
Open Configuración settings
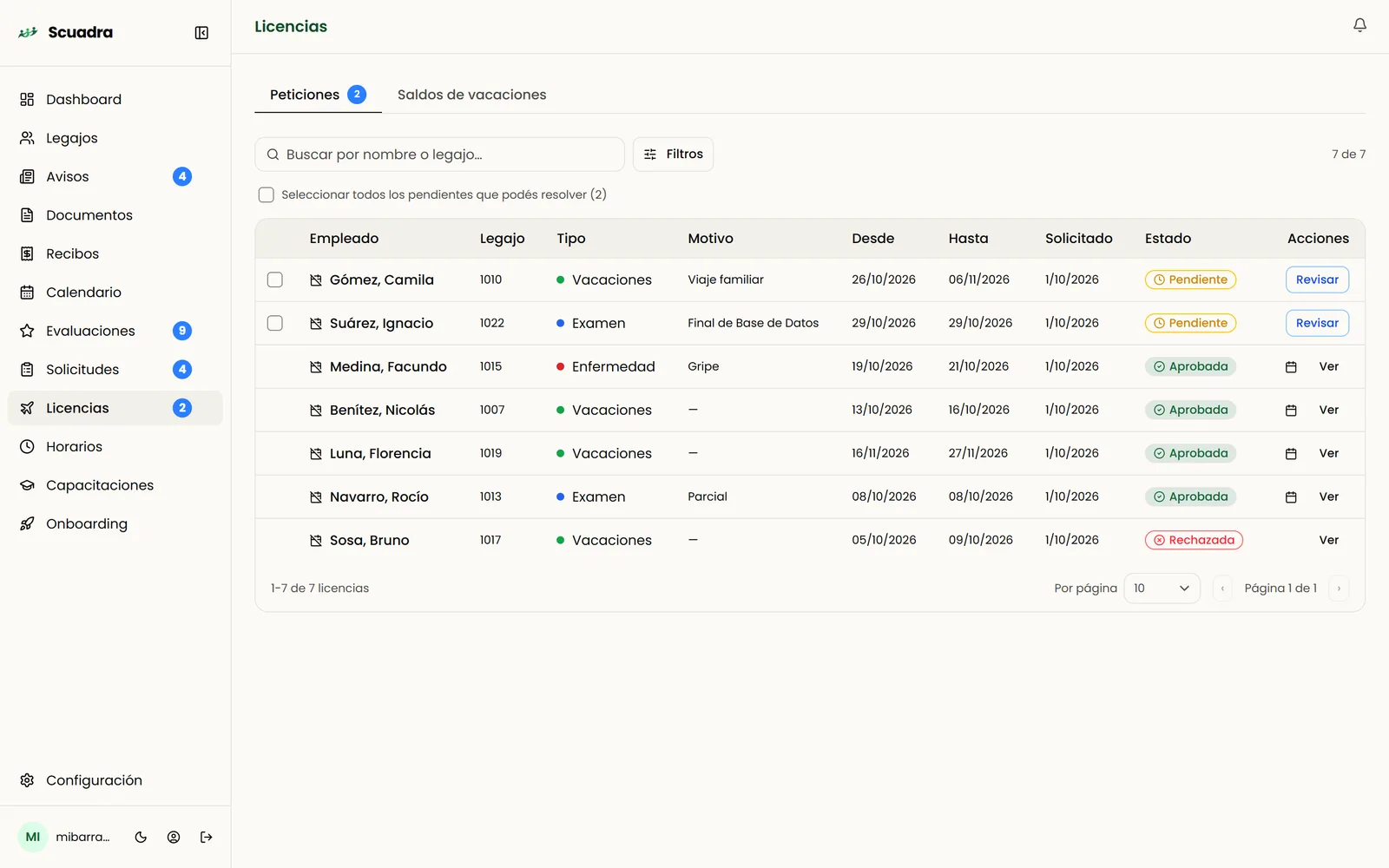click(x=115, y=780)
